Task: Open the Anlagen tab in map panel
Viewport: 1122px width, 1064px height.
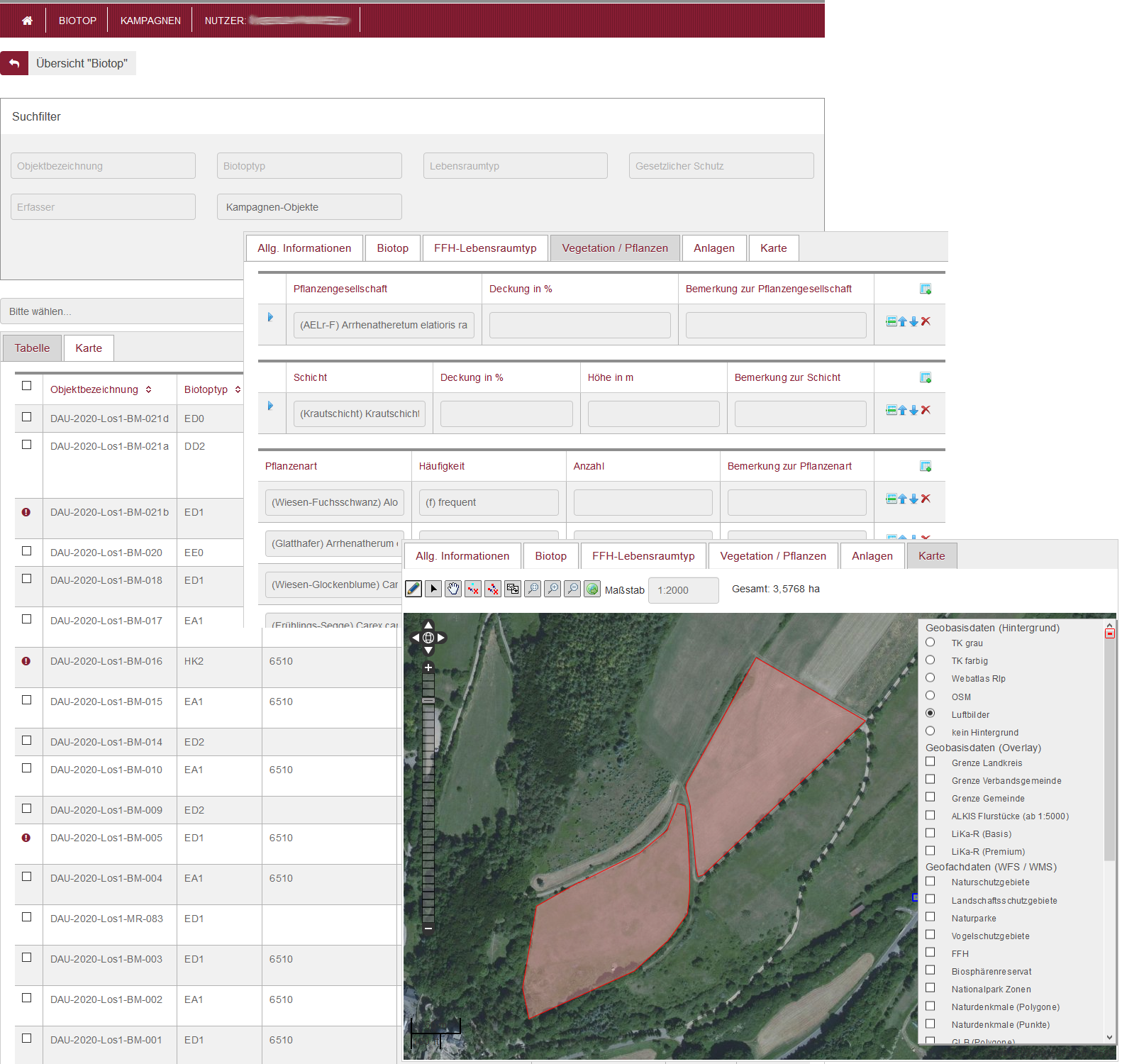Action: [x=872, y=556]
